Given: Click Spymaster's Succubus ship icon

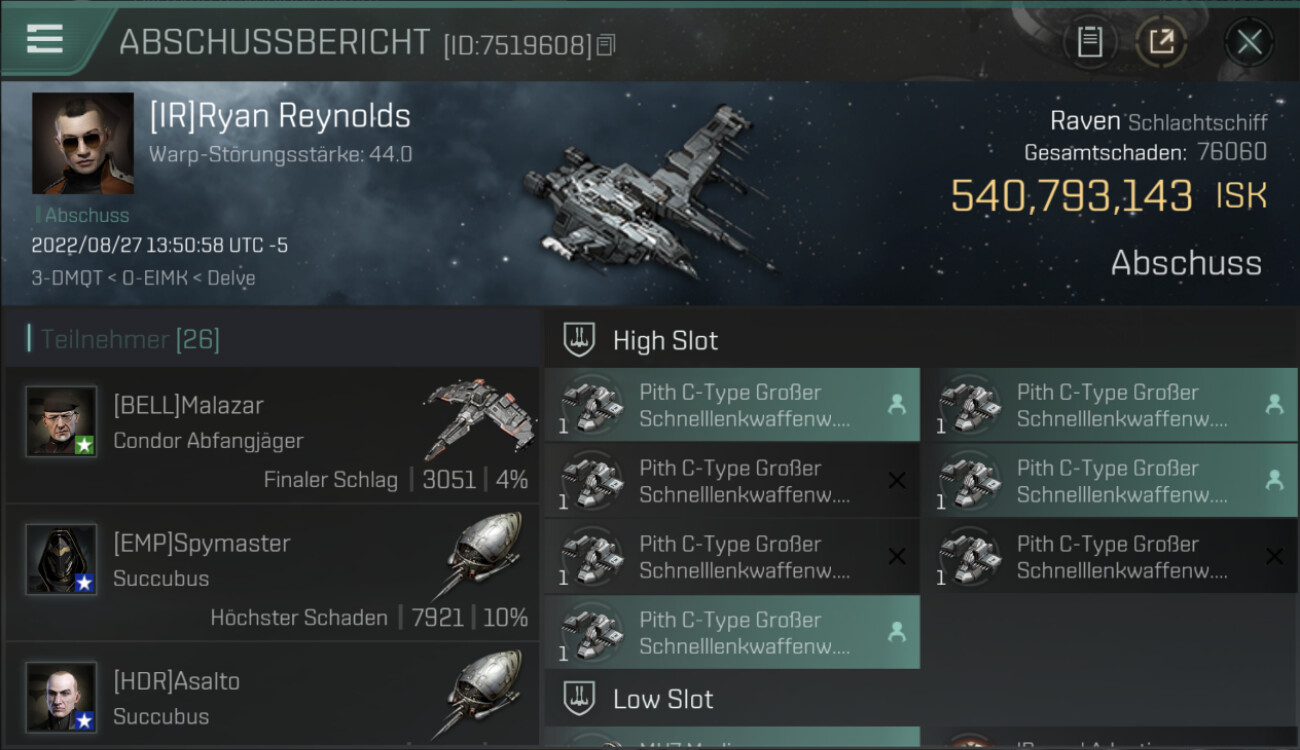Looking at the screenshot, I should (485, 555).
